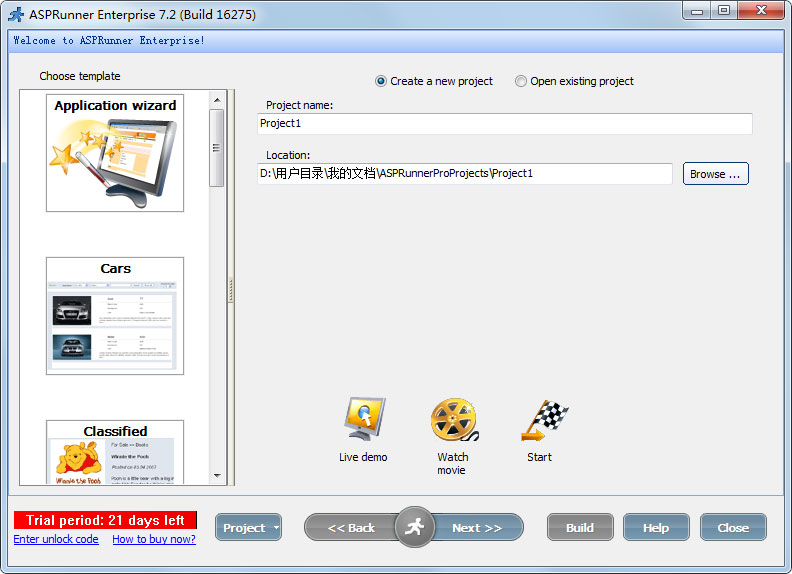Click into the Project name field
Screen dimensions: 792x574
pos(504,124)
